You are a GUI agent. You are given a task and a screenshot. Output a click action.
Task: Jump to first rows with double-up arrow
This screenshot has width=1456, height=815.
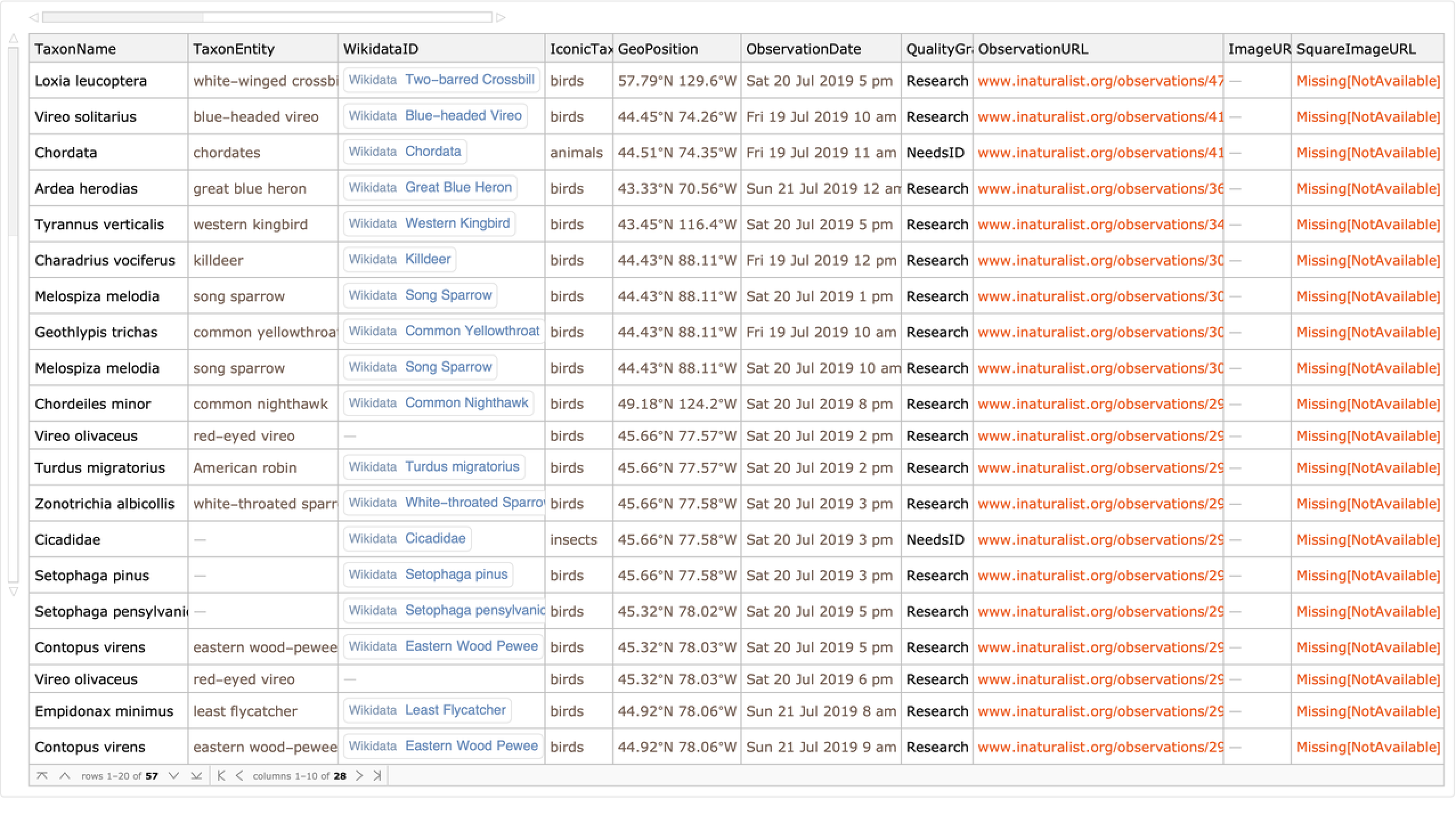42,776
